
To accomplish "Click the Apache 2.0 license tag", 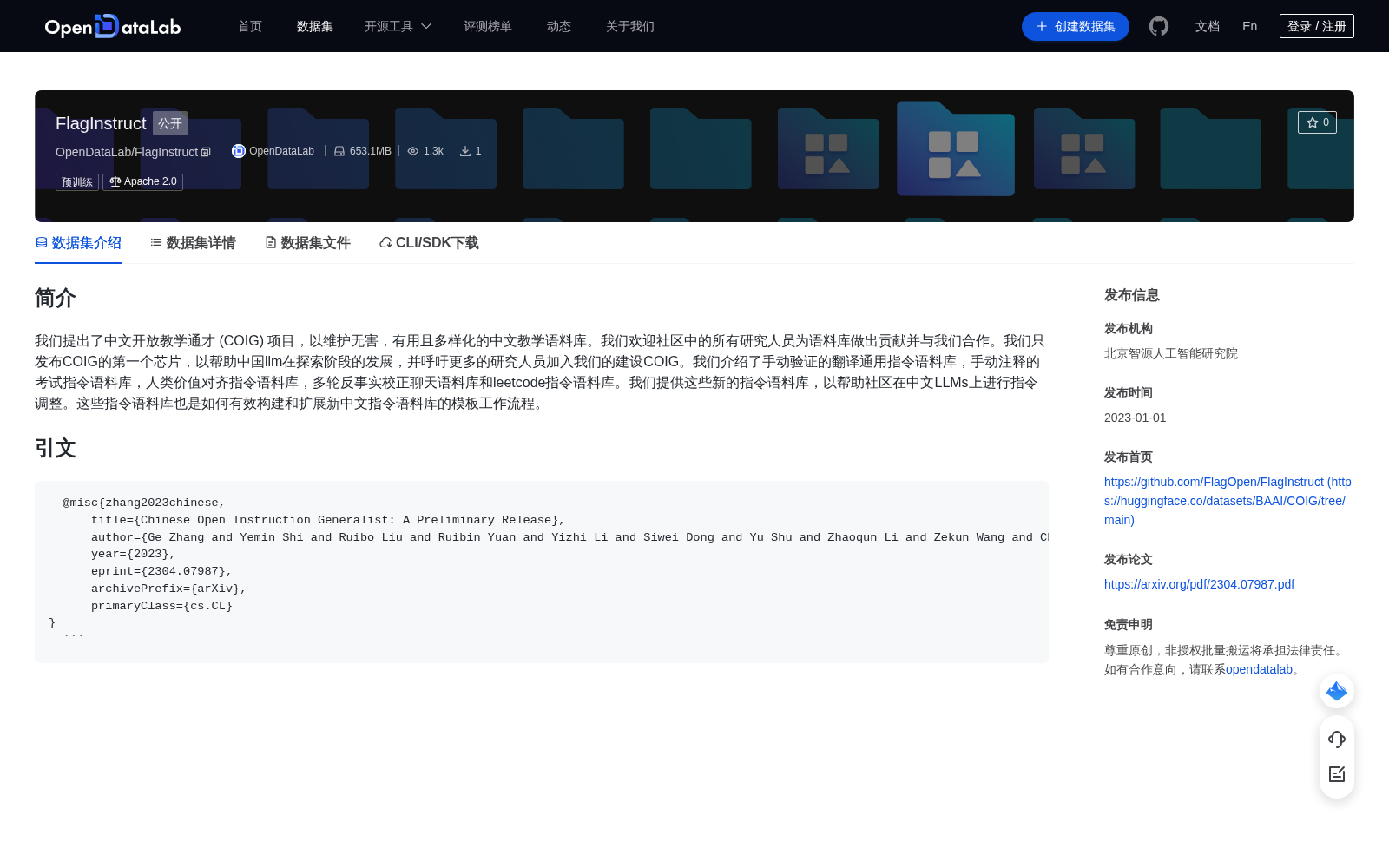I will click(x=143, y=181).
